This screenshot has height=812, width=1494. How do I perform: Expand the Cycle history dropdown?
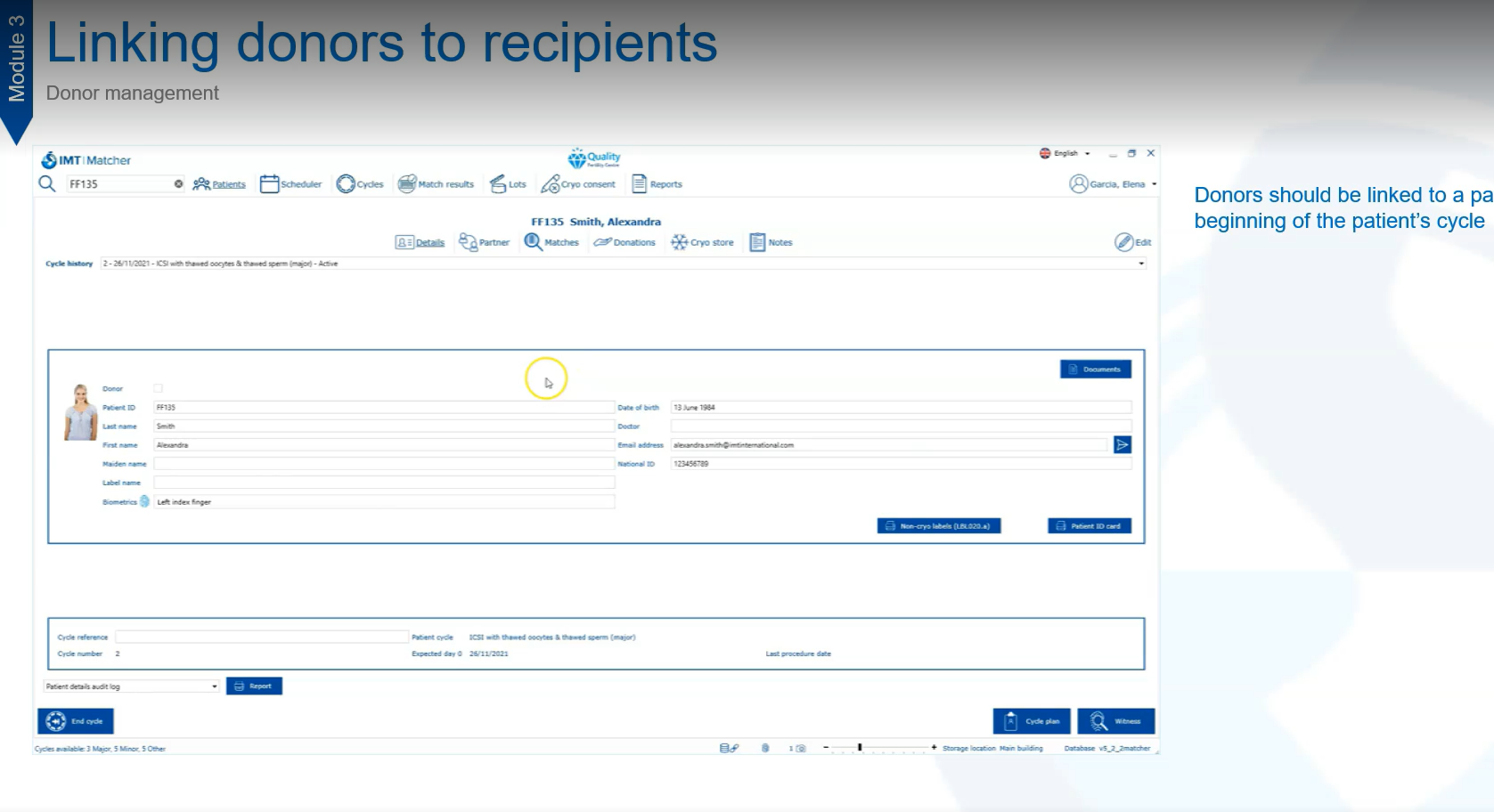(1140, 264)
